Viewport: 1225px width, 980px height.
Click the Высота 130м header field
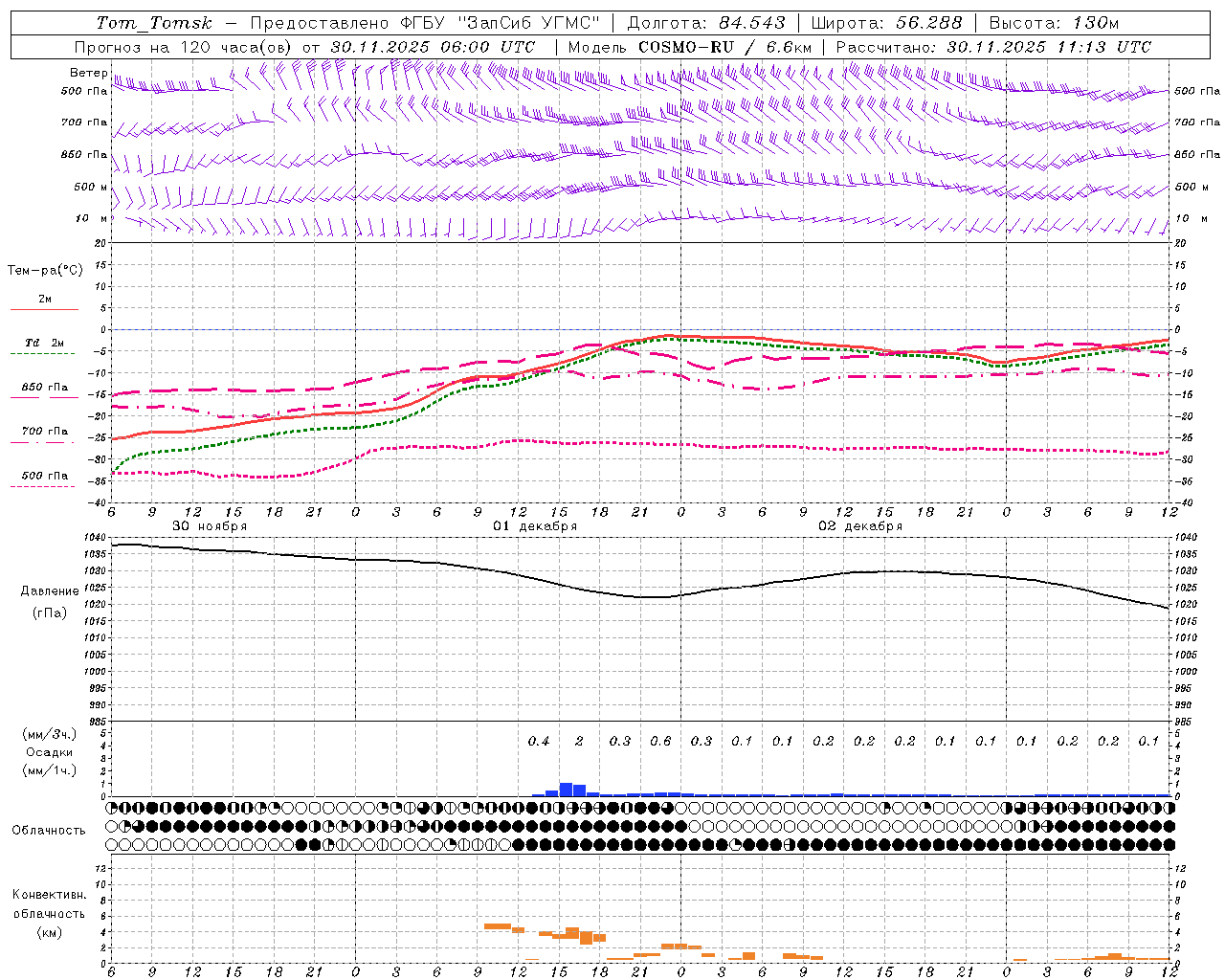click(x=1054, y=23)
